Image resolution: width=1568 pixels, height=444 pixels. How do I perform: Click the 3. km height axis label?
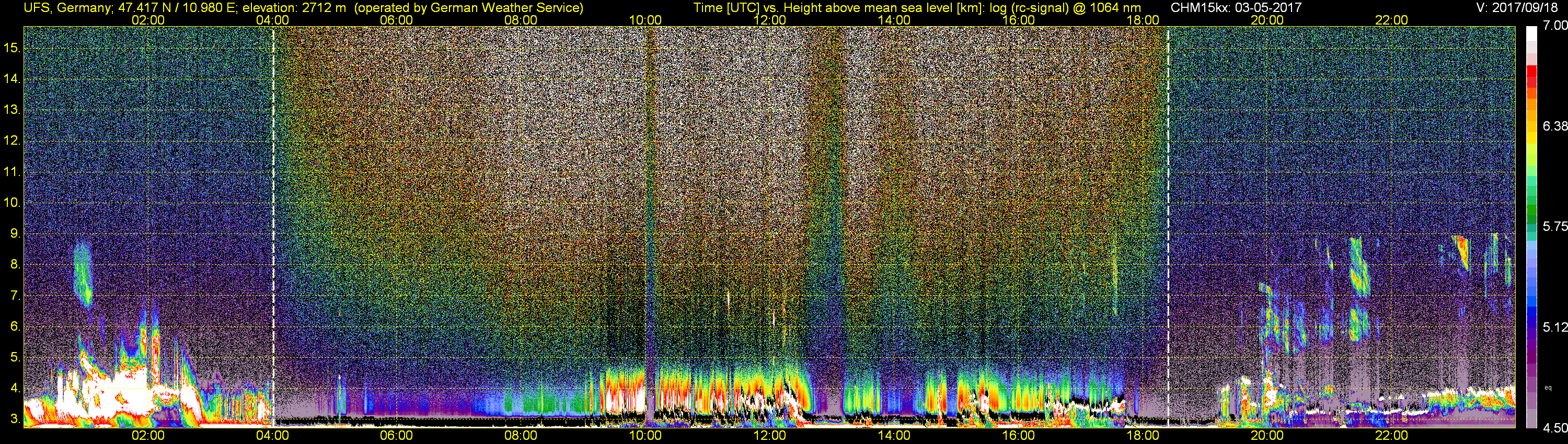pyautogui.click(x=15, y=419)
